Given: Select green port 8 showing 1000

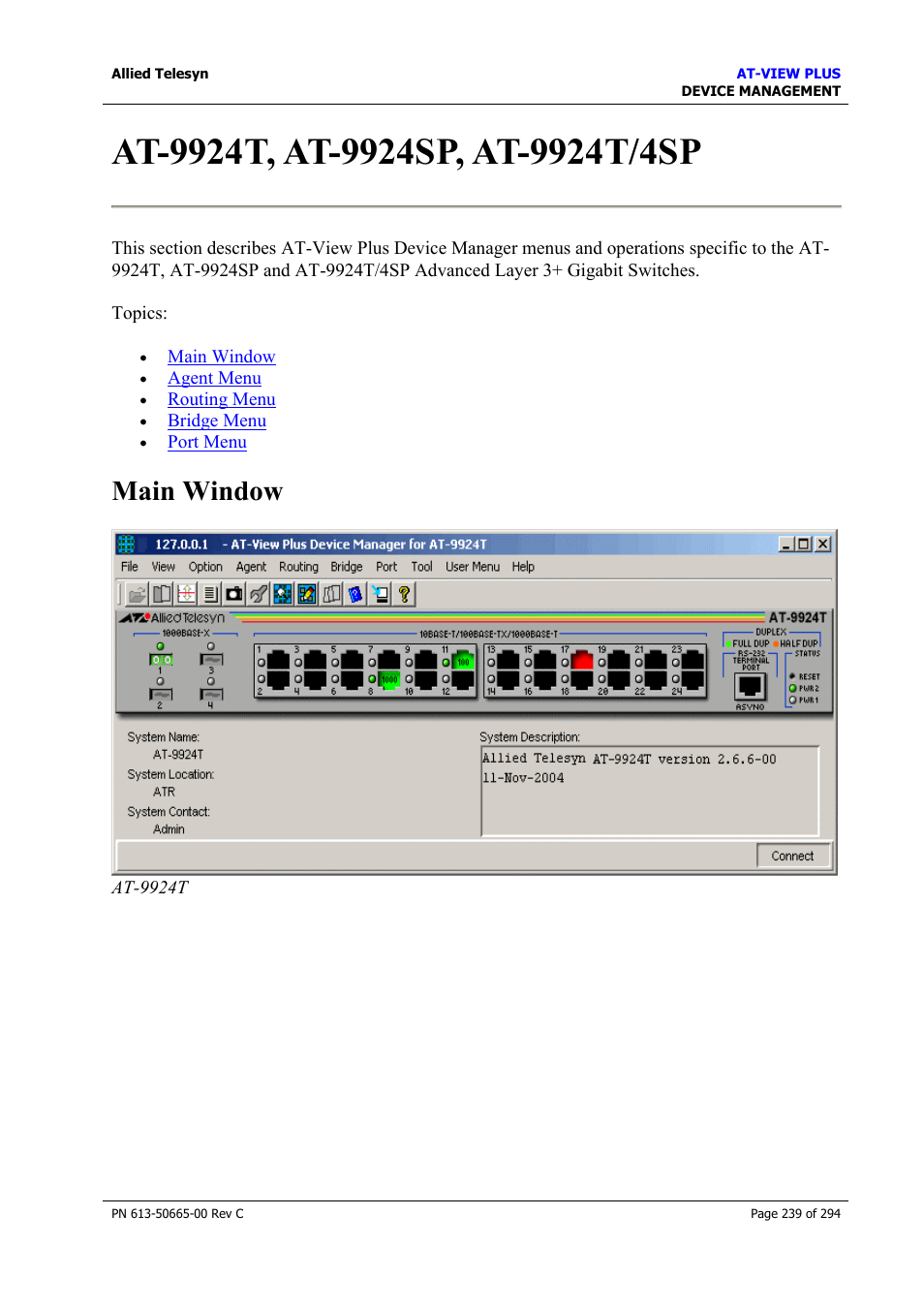Looking at the screenshot, I should 389,680.
